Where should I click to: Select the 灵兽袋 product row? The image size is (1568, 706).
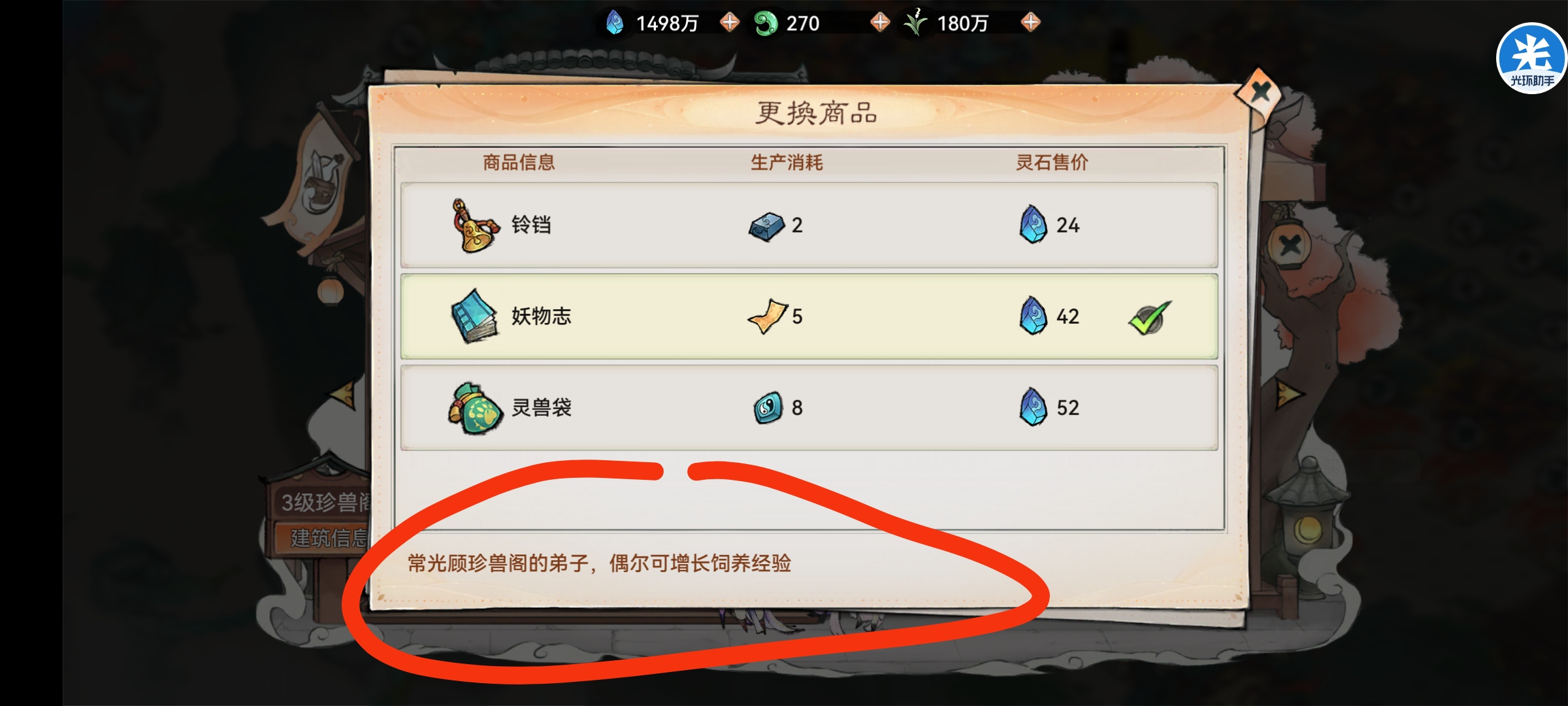click(x=809, y=408)
